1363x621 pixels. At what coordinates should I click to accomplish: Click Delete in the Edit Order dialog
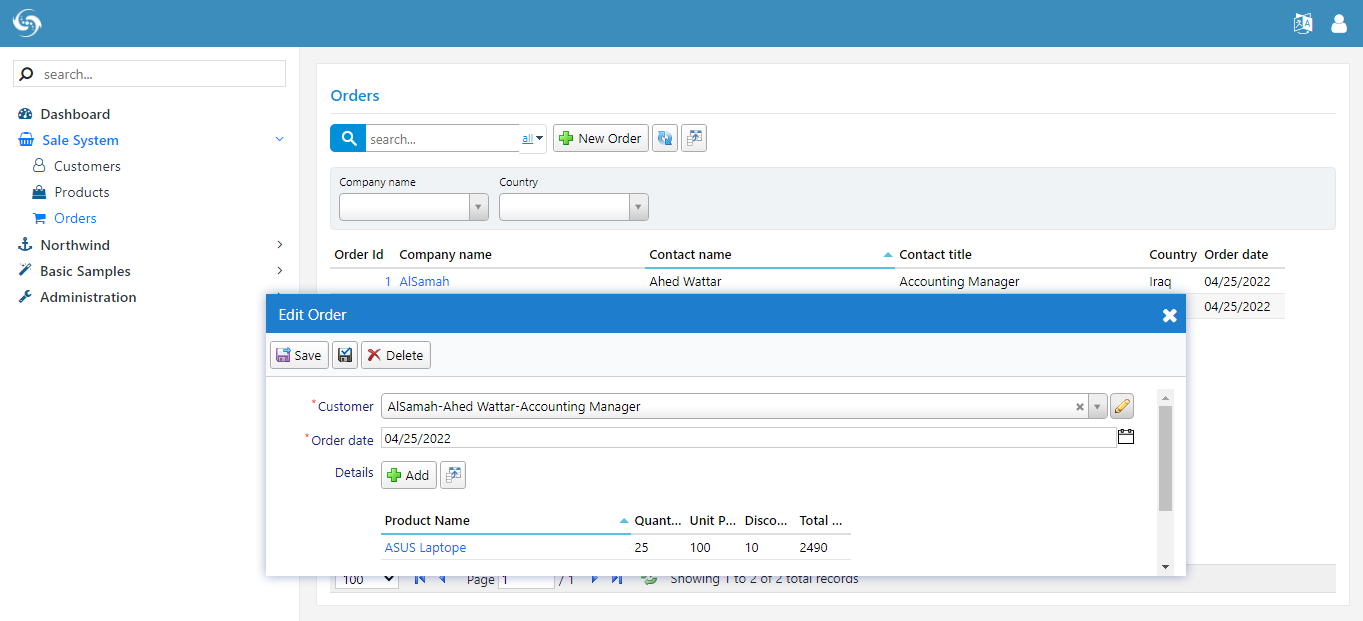396,355
